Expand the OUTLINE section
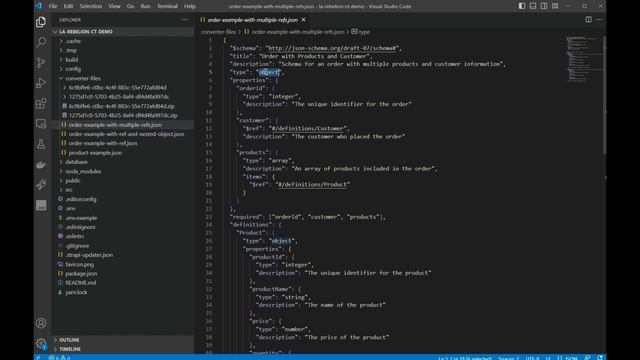Image resolution: width=640 pixels, height=360 pixels. point(123,340)
